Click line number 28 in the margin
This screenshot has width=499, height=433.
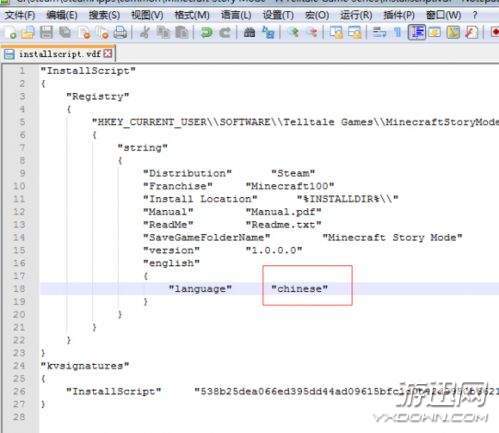[19, 417]
